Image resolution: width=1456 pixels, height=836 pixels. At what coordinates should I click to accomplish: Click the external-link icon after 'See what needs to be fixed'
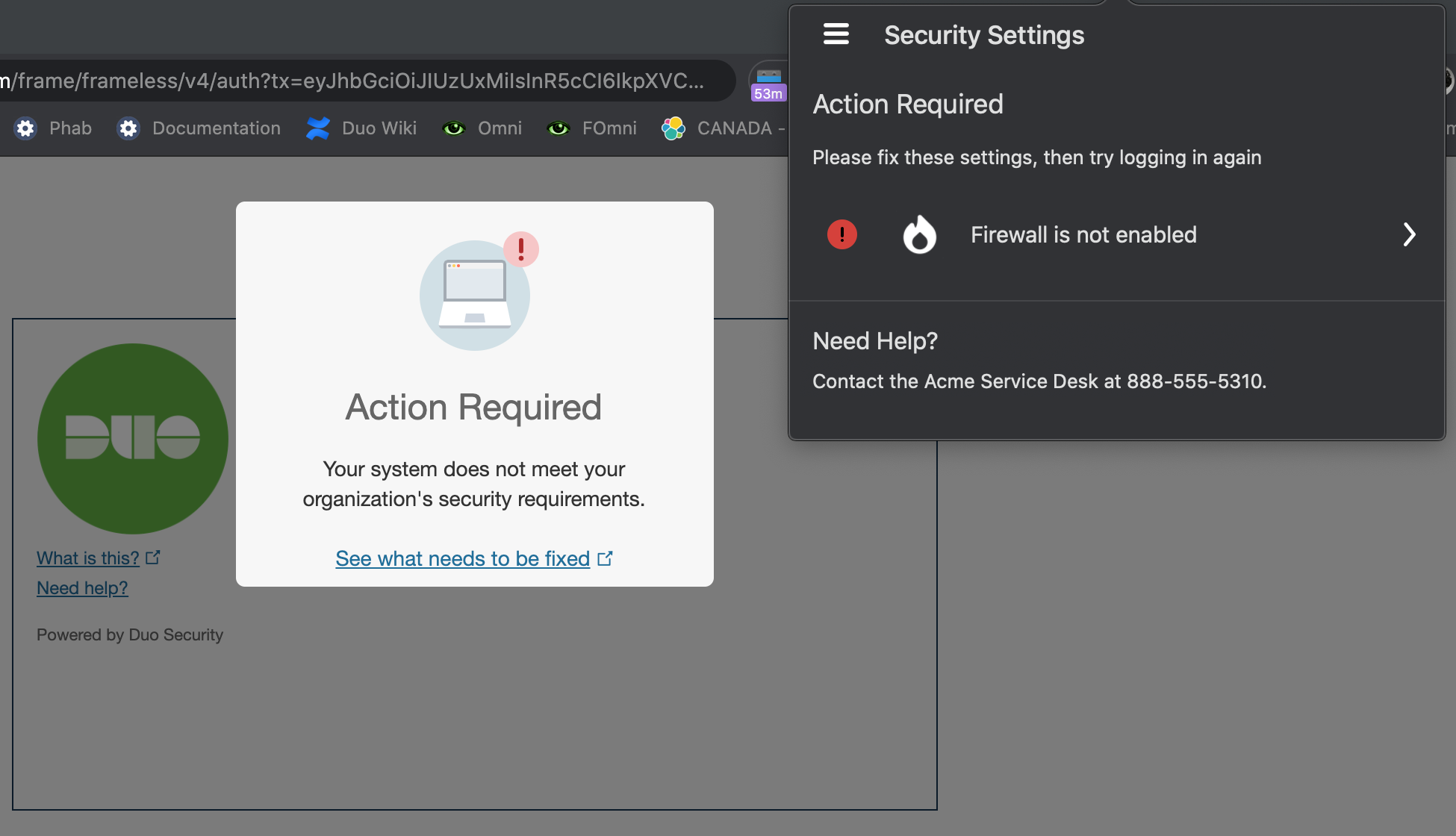click(x=606, y=557)
